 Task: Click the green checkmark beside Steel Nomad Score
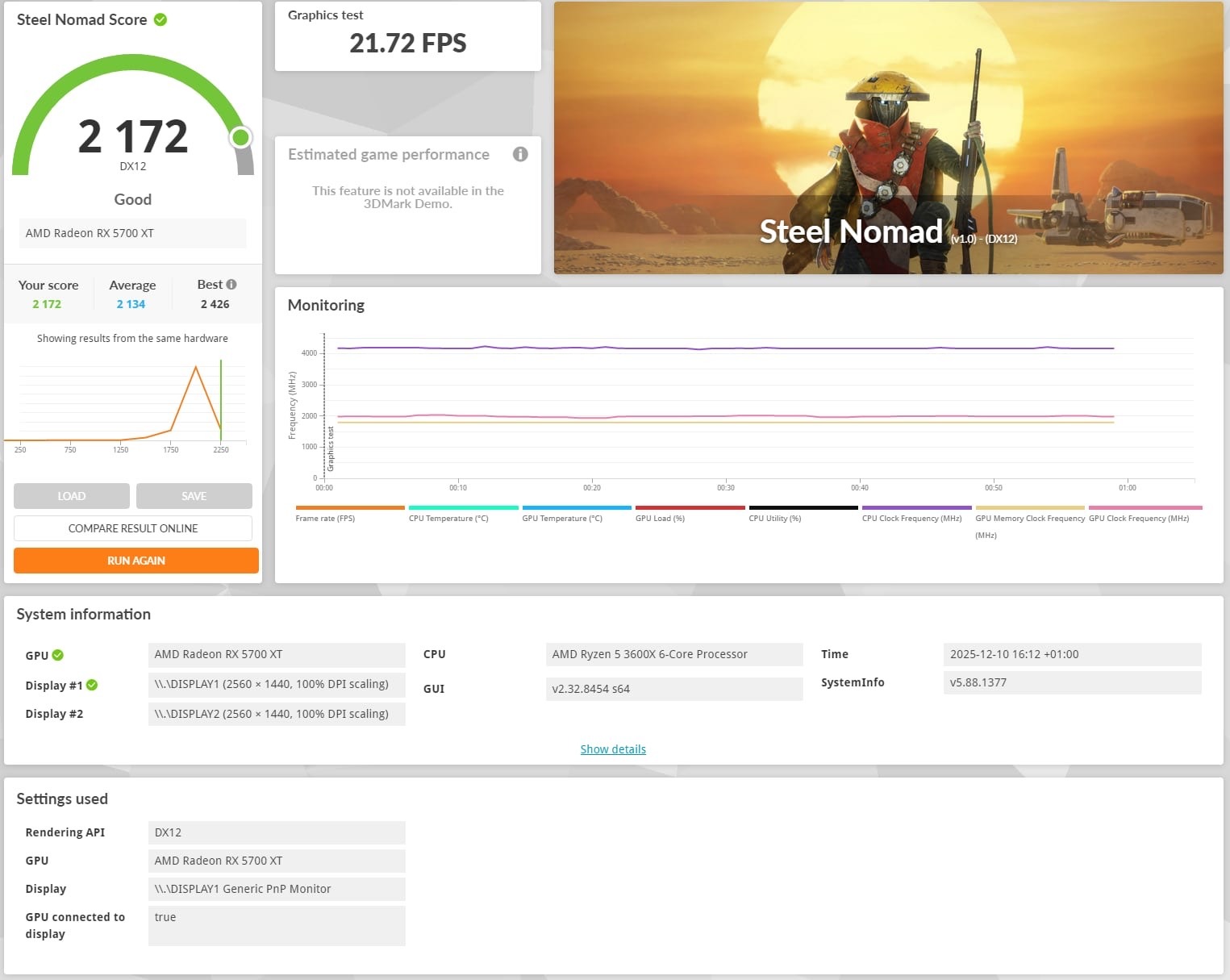pyautogui.click(x=161, y=19)
